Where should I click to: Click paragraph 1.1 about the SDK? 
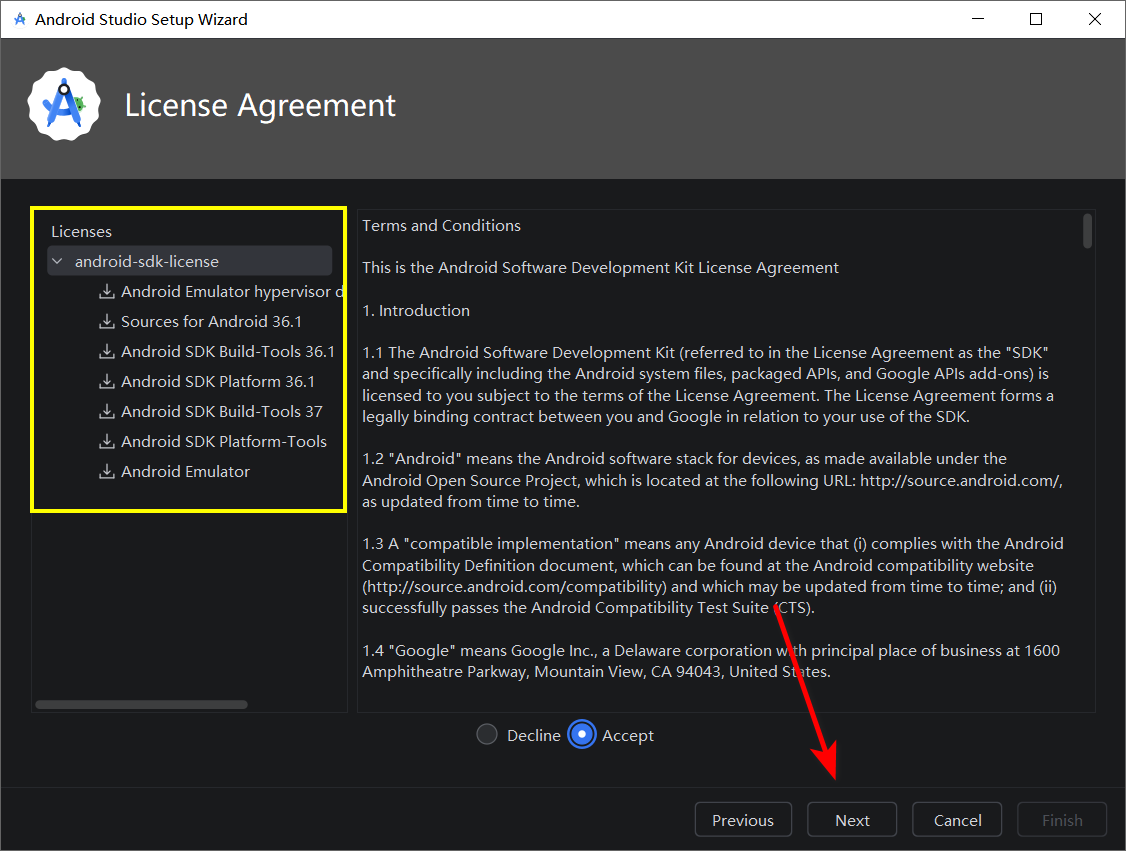pyautogui.click(x=708, y=384)
